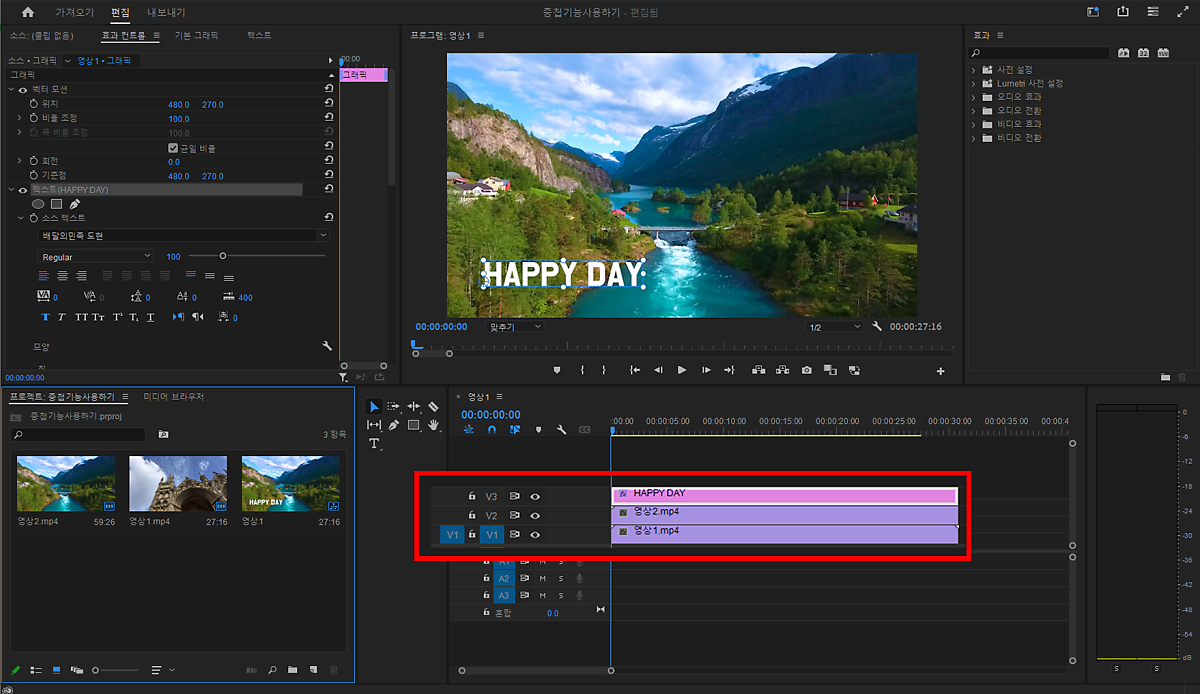Select the Razor tool in the toolbox
The width and height of the screenshot is (1200, 694).
[x=433, y=407]
